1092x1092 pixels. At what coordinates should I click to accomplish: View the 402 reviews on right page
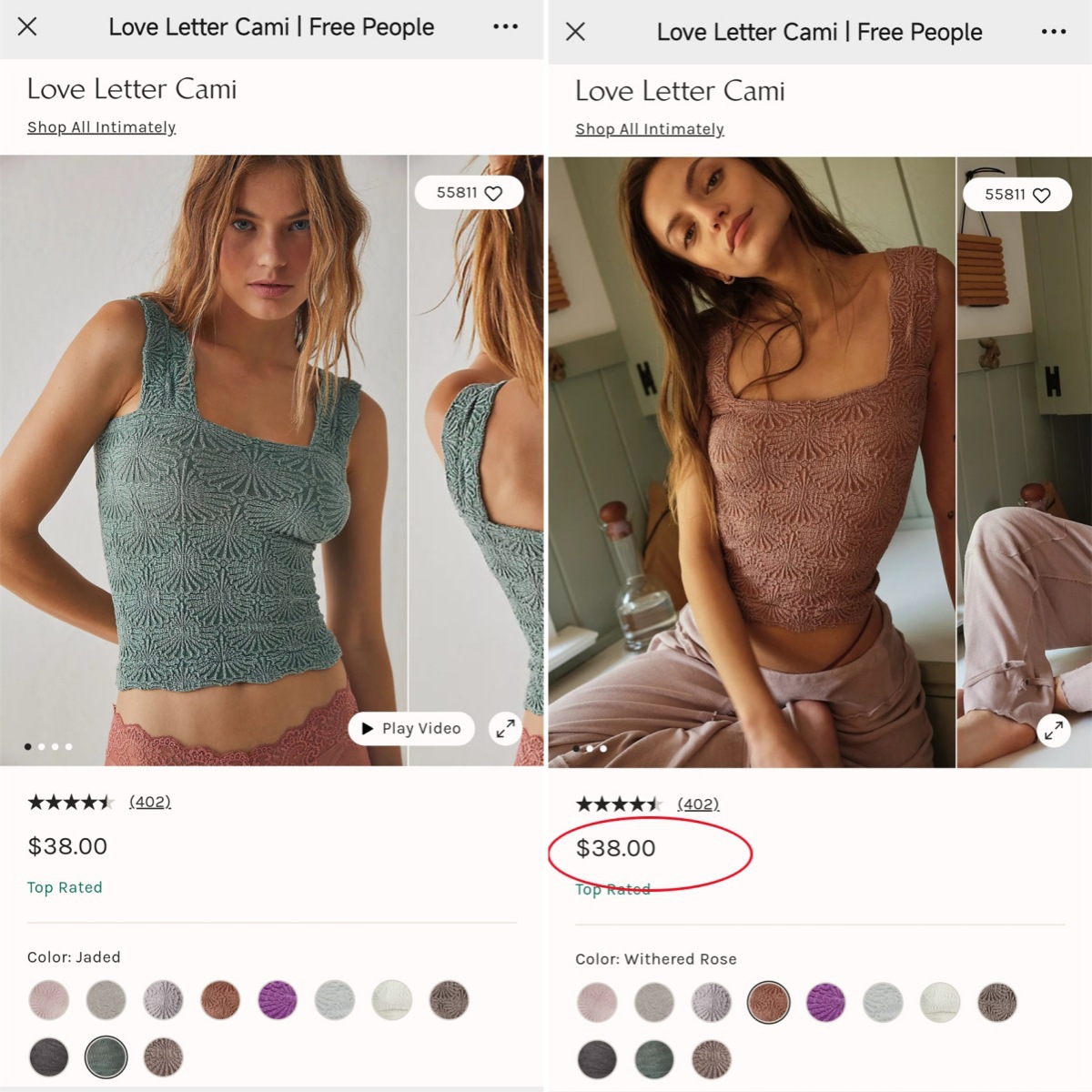click(x=698, y=804)
